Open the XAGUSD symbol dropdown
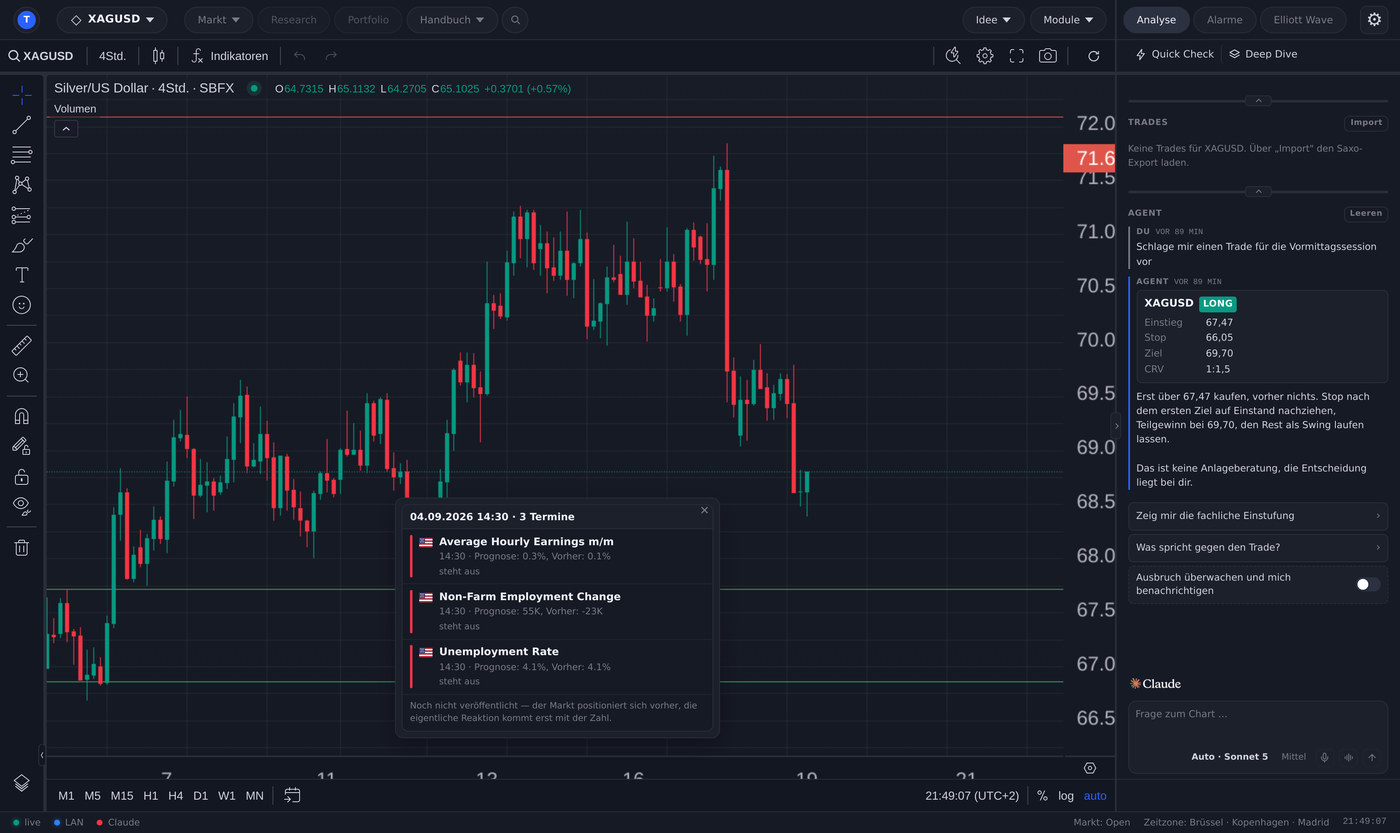The height and width of the screenshot is (833, 1400). 112,20
